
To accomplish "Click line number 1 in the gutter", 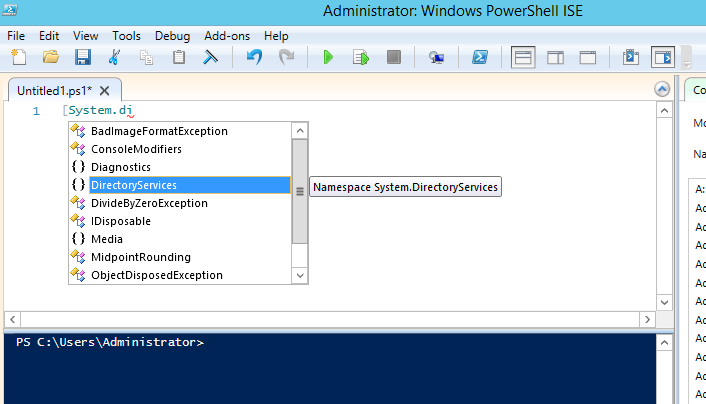I will coord(36,111).
